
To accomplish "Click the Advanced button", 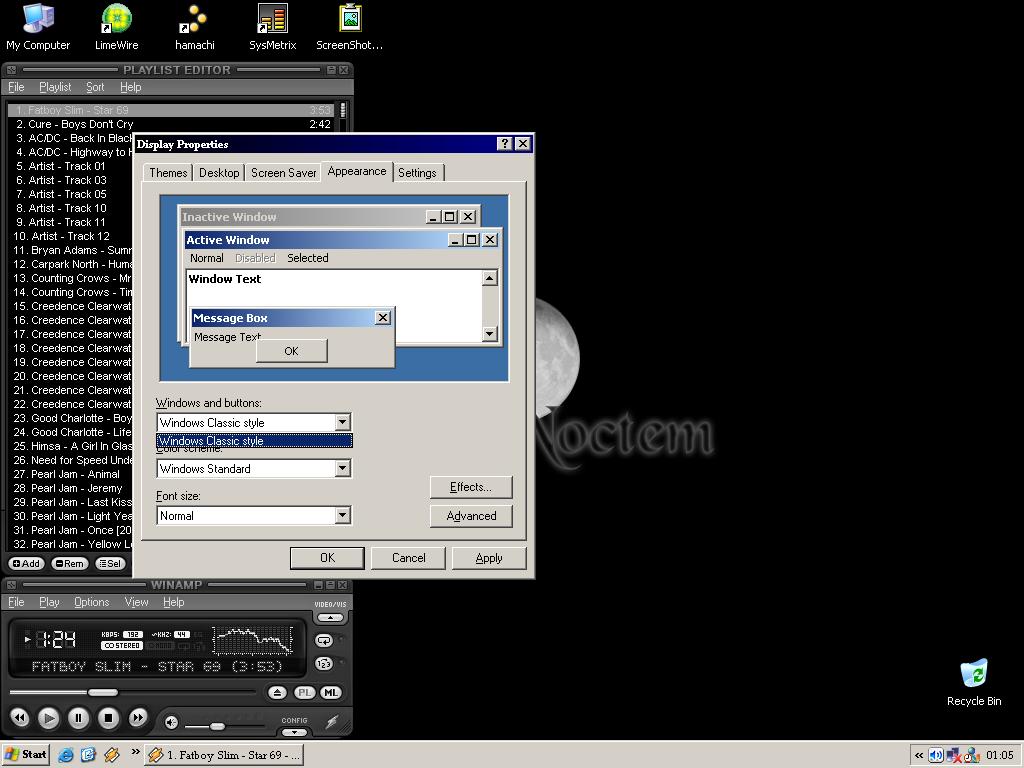I will (x=471, y=516).
